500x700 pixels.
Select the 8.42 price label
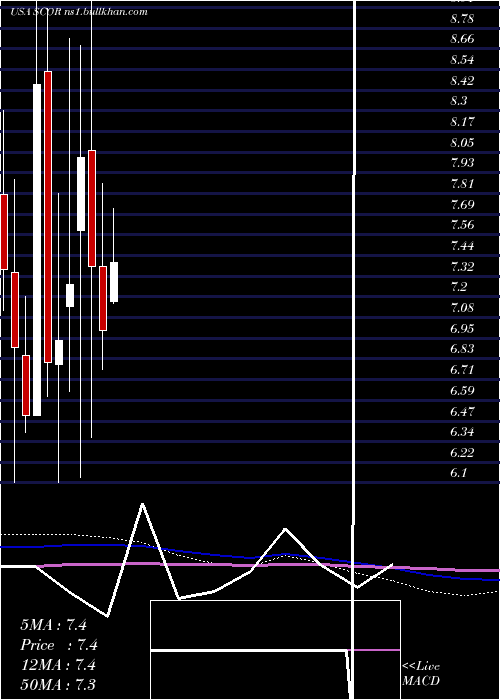[462, 81]
